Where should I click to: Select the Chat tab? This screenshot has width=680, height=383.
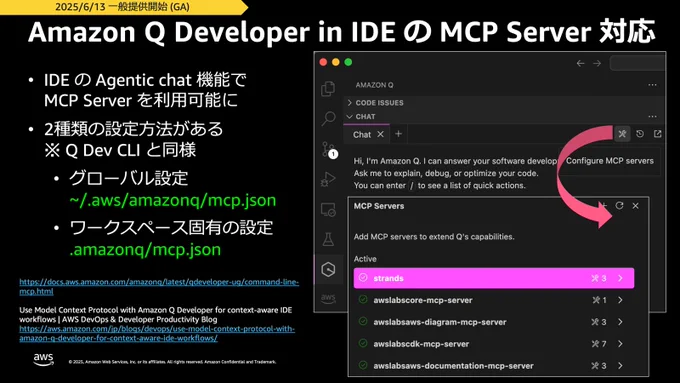(x=362, y=134)
